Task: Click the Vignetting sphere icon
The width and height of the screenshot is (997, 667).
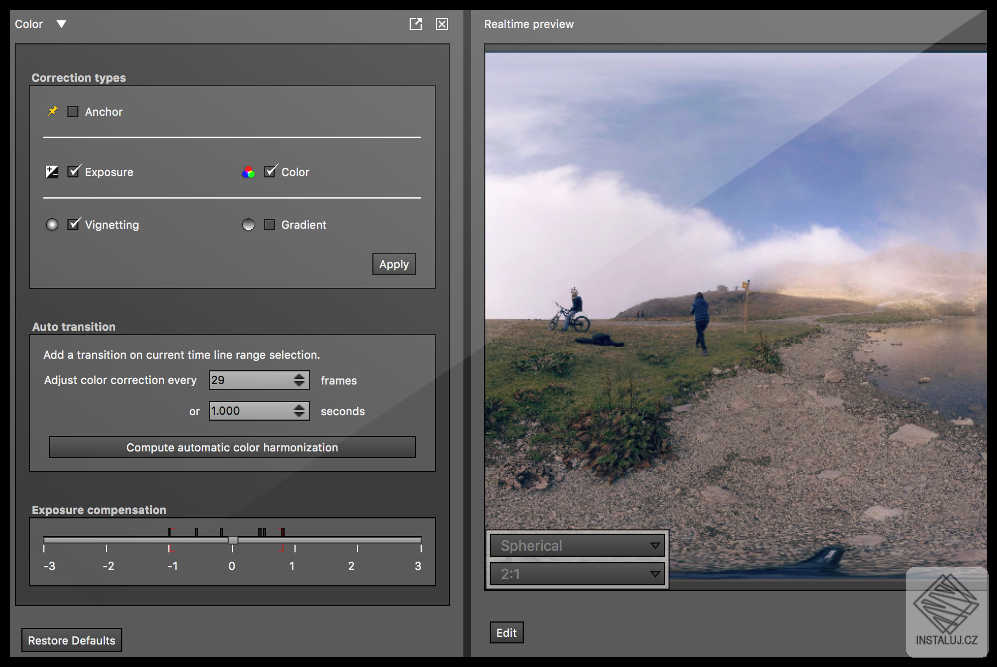Action: [x=52, y=224]
